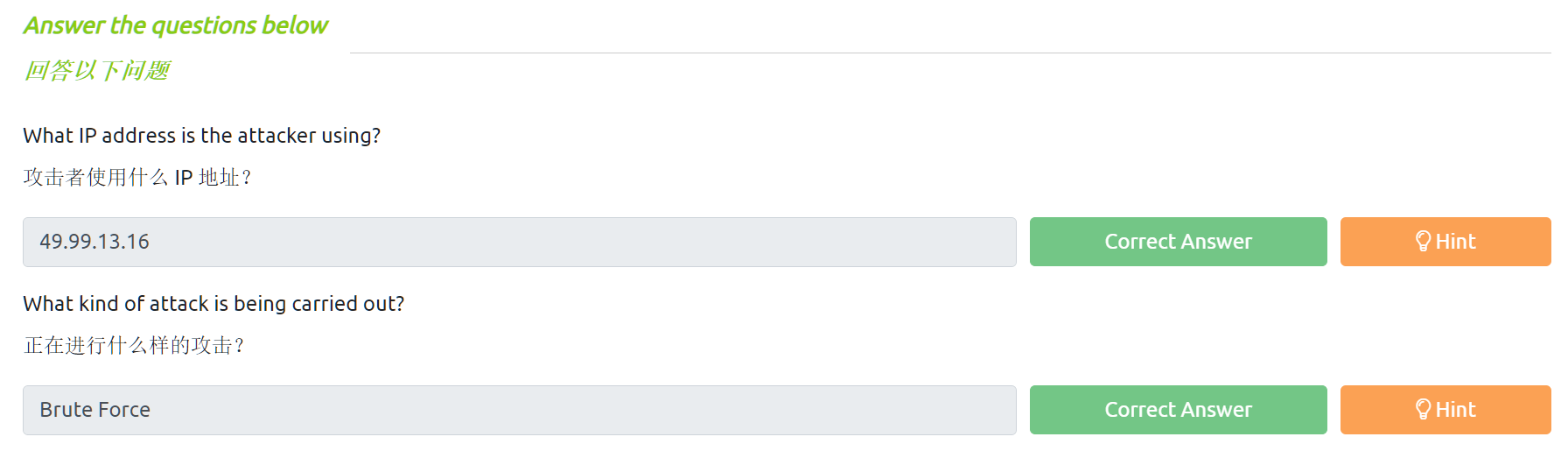The height and width of the screenshot is (458, 1568).
Task: Click the lightbulb icon on the IP address Hint
Action: [1423, 242]
